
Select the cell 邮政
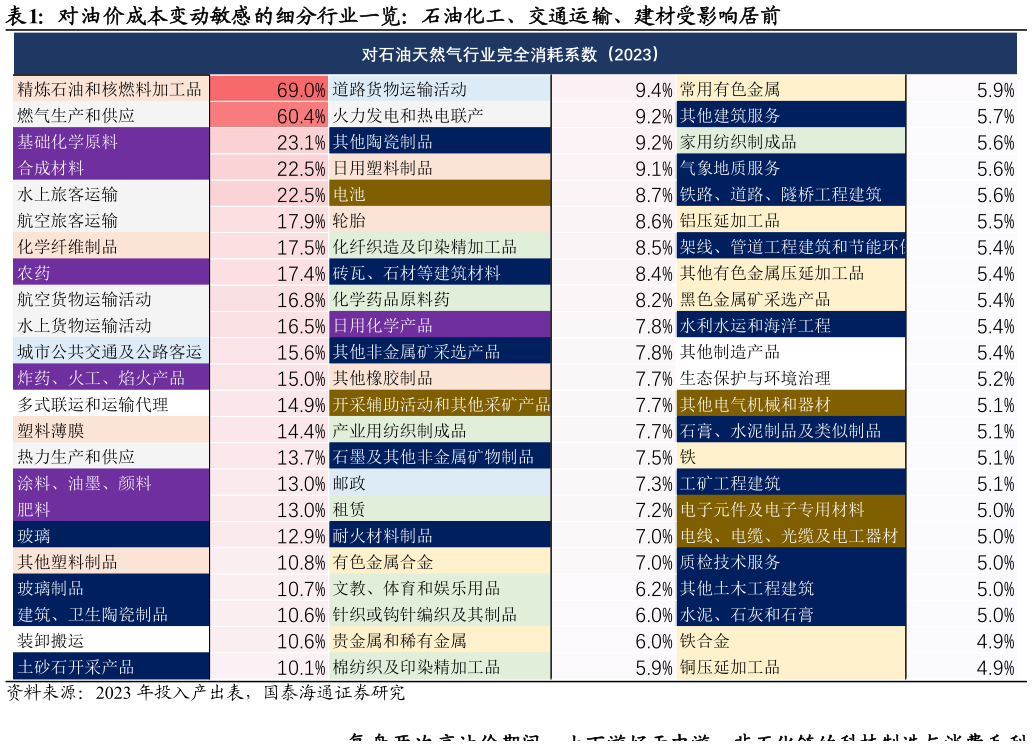pyautogui.click(x=440, y=483)
